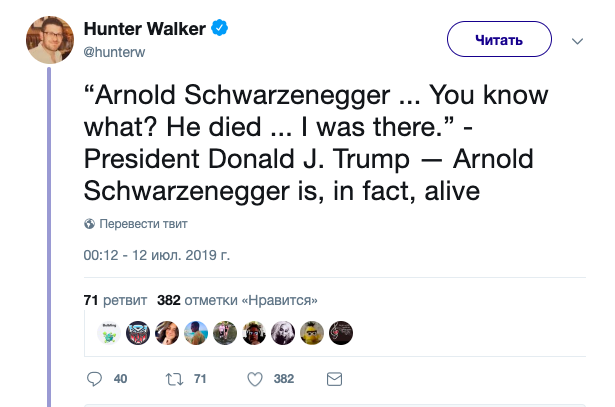Click the tweet text about Arnold Schwarzenegger

(x=316, y=143)
